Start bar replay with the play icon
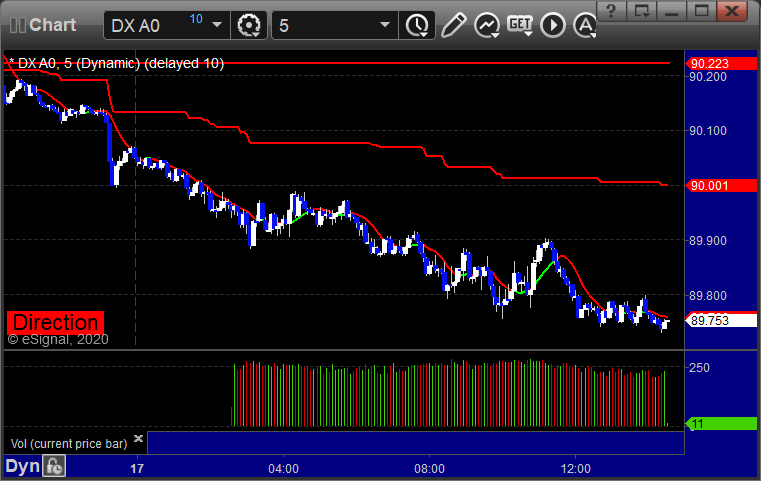Image resolution: width=761 pixels, height=481 pixels. (553, 25)
